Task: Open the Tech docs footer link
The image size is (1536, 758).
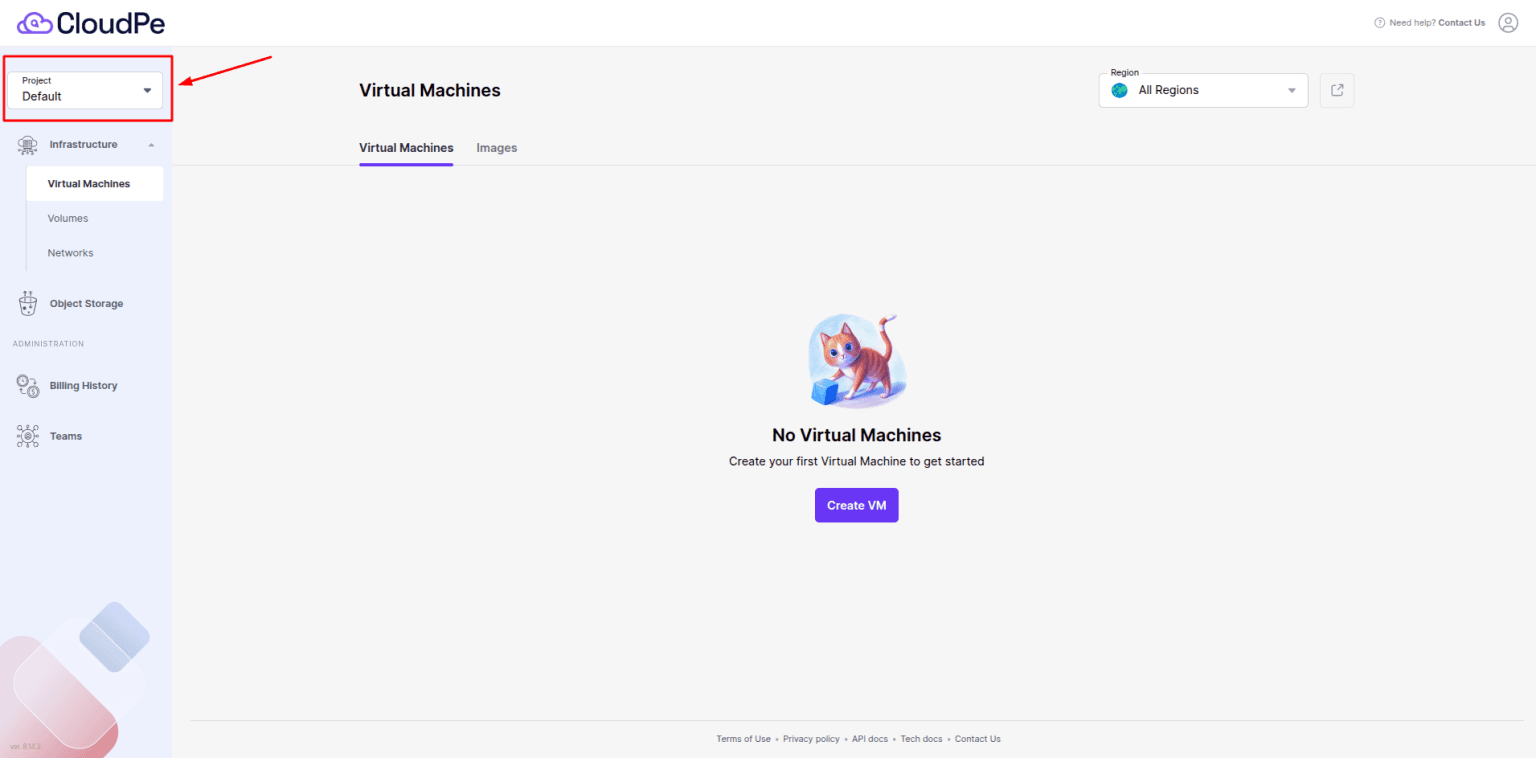Action: coord(921,739)
